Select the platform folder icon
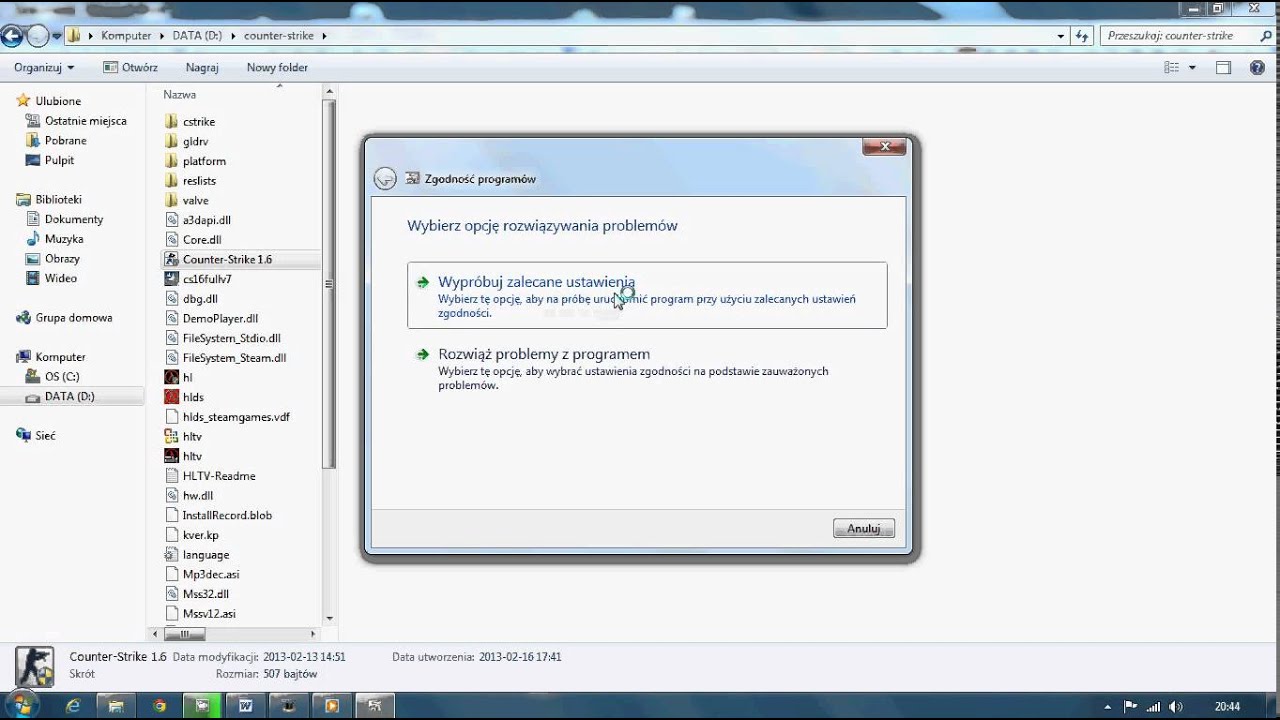Image resolution: width=1280 pixels, height=720 pixels. [x=171, y=161]
